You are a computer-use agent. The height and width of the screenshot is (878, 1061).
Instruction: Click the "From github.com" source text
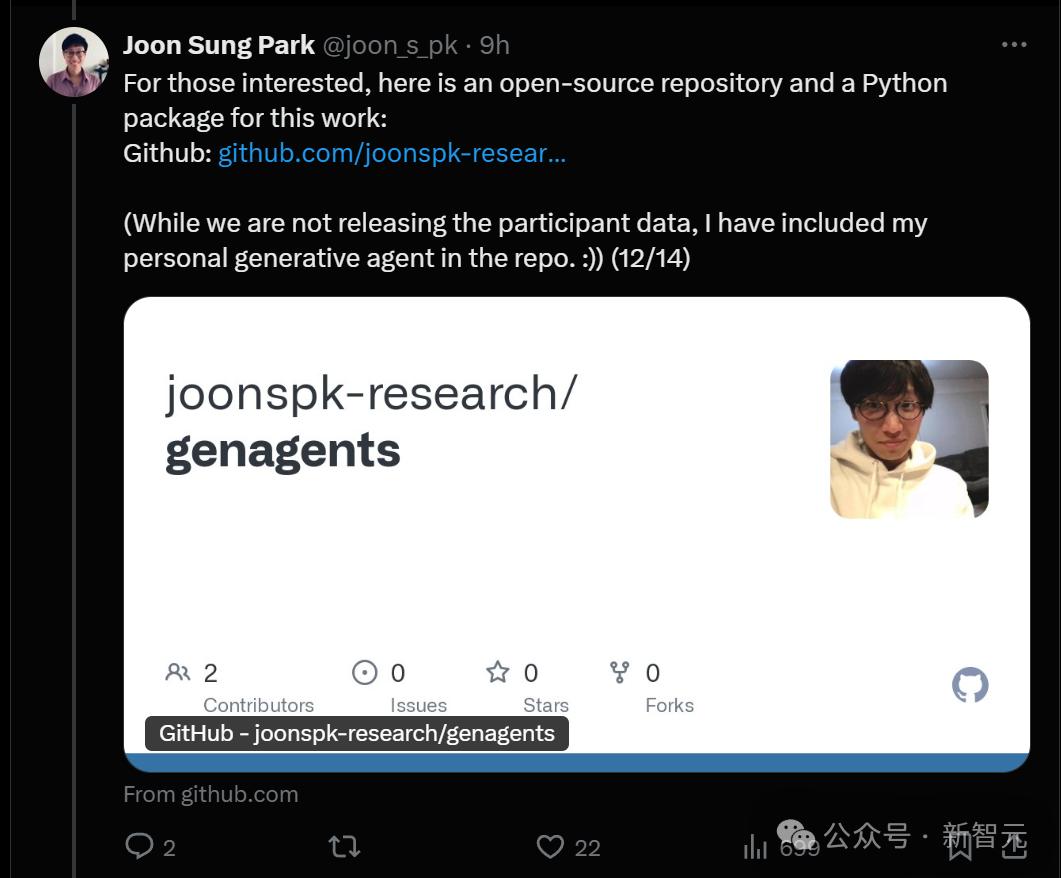[x=211, y=794]
